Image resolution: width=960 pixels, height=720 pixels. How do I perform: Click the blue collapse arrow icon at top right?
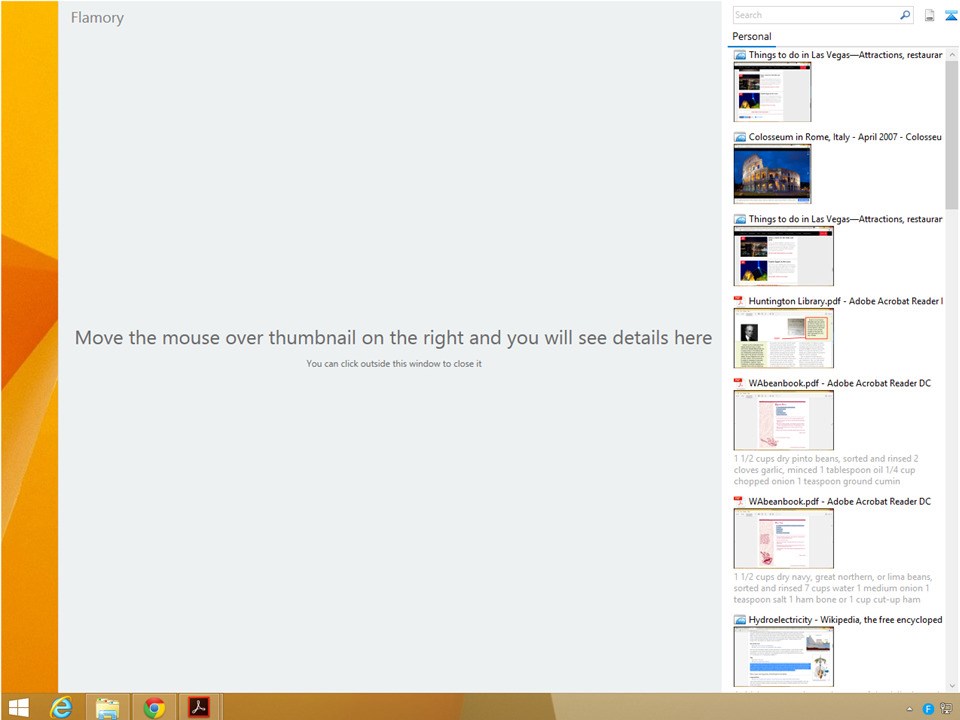coord(950,15)
